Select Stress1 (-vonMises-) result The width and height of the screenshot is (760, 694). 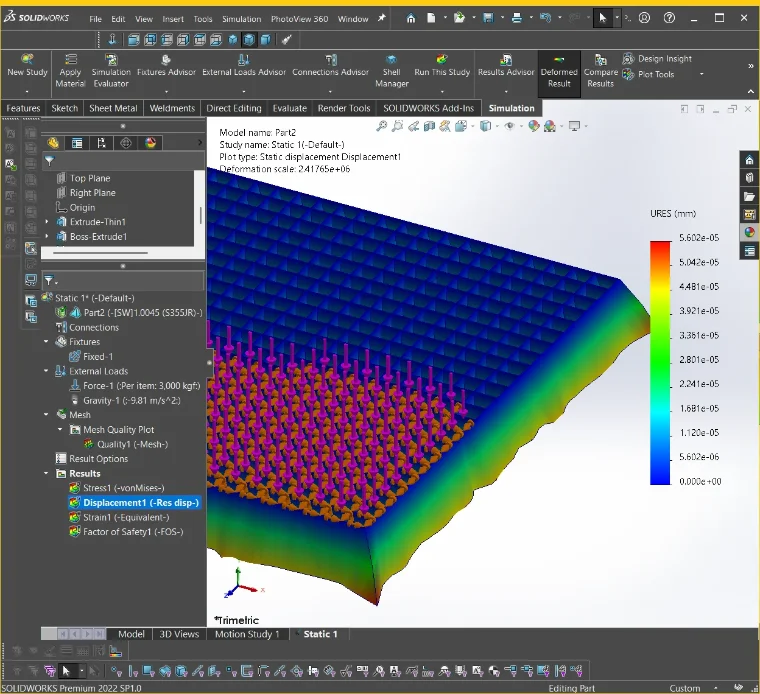(x=117, y=488)
